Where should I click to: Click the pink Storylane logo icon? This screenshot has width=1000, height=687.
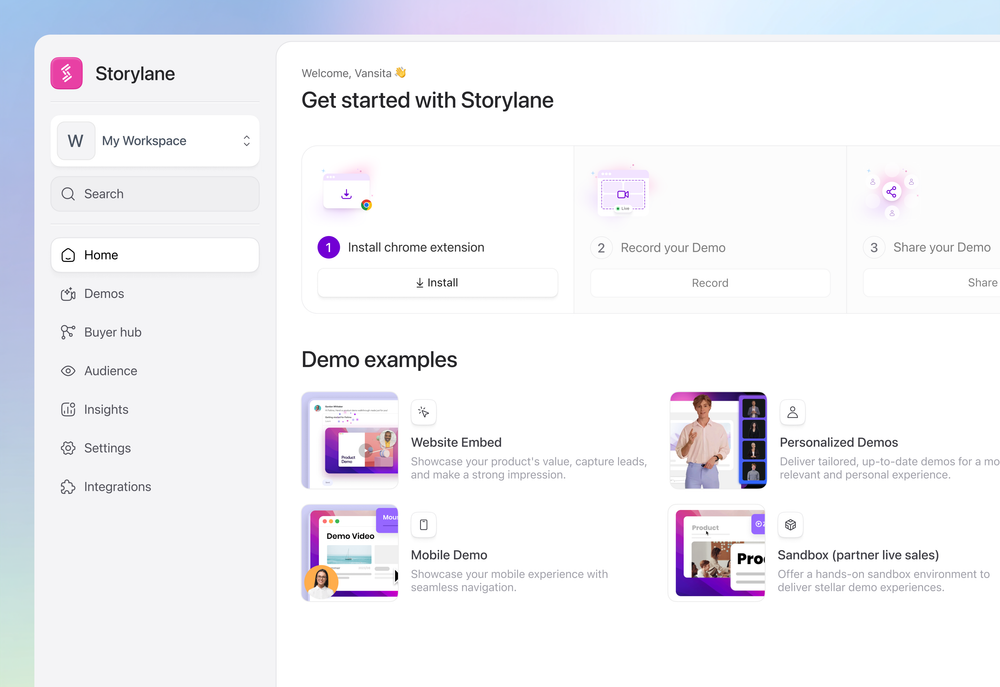pyautogui.click(x=66, y=73)
